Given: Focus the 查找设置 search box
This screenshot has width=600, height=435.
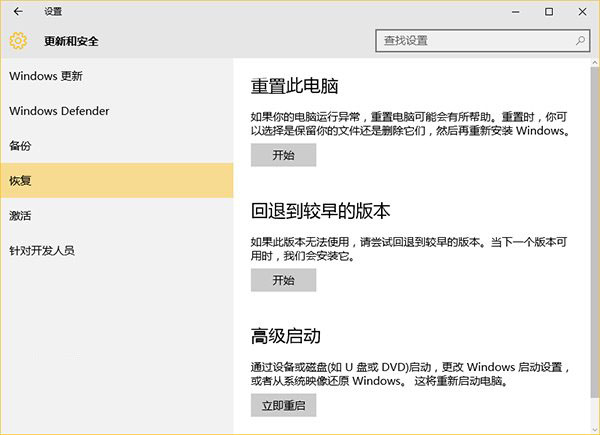Looking at the screenshot, I should click(472, 41).
